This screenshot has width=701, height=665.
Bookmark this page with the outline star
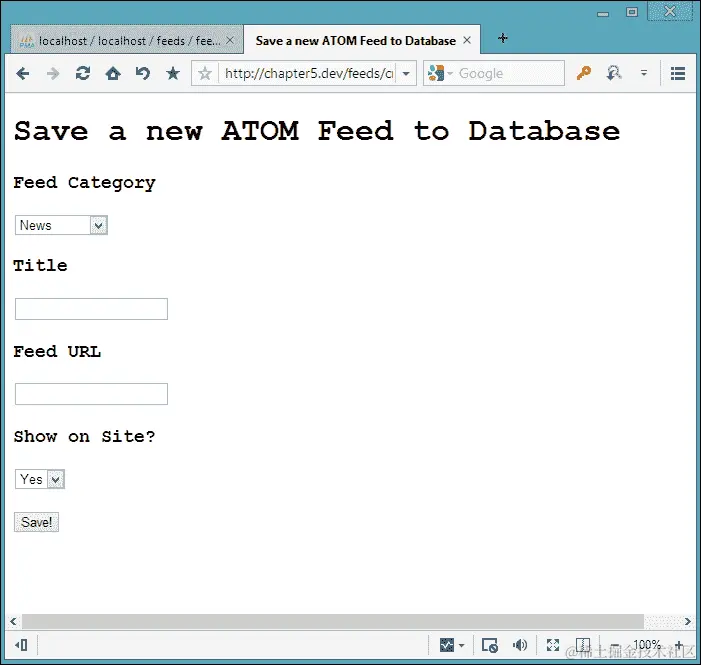tap(205, 73)
